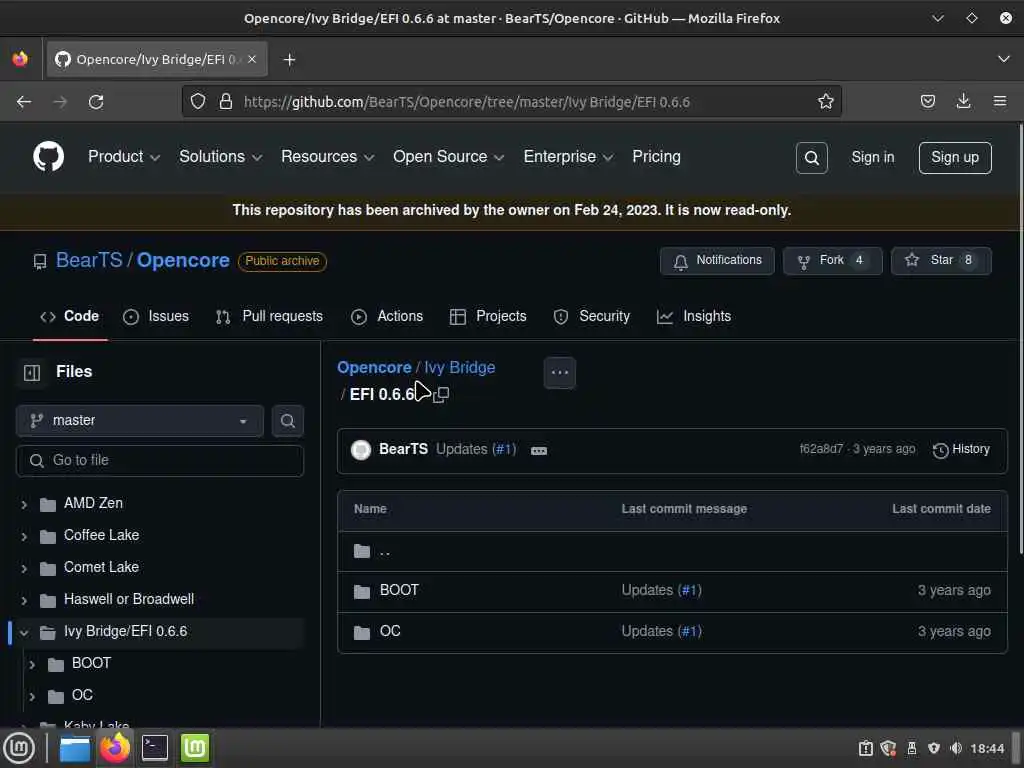1024x768 pixels.
Task: Open the Solutions dropdown menu
Action: (221, 157)
